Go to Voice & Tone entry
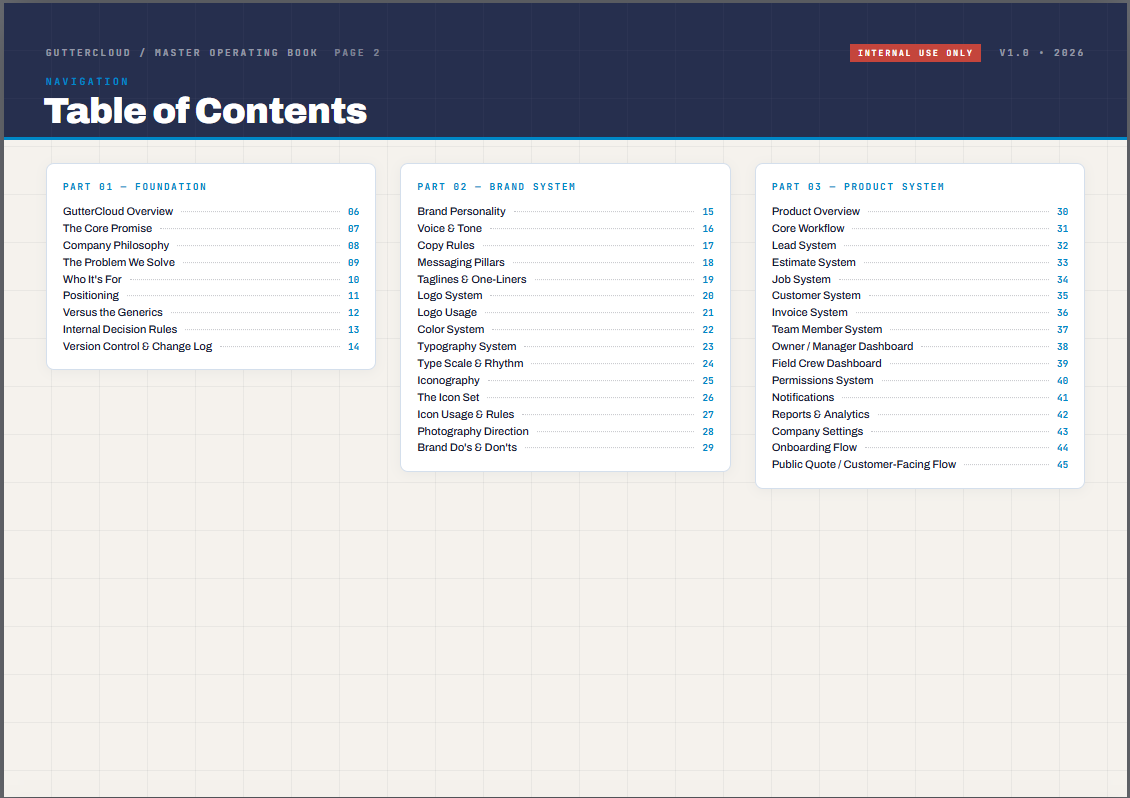1130x798 pixels. coord(565,229)
